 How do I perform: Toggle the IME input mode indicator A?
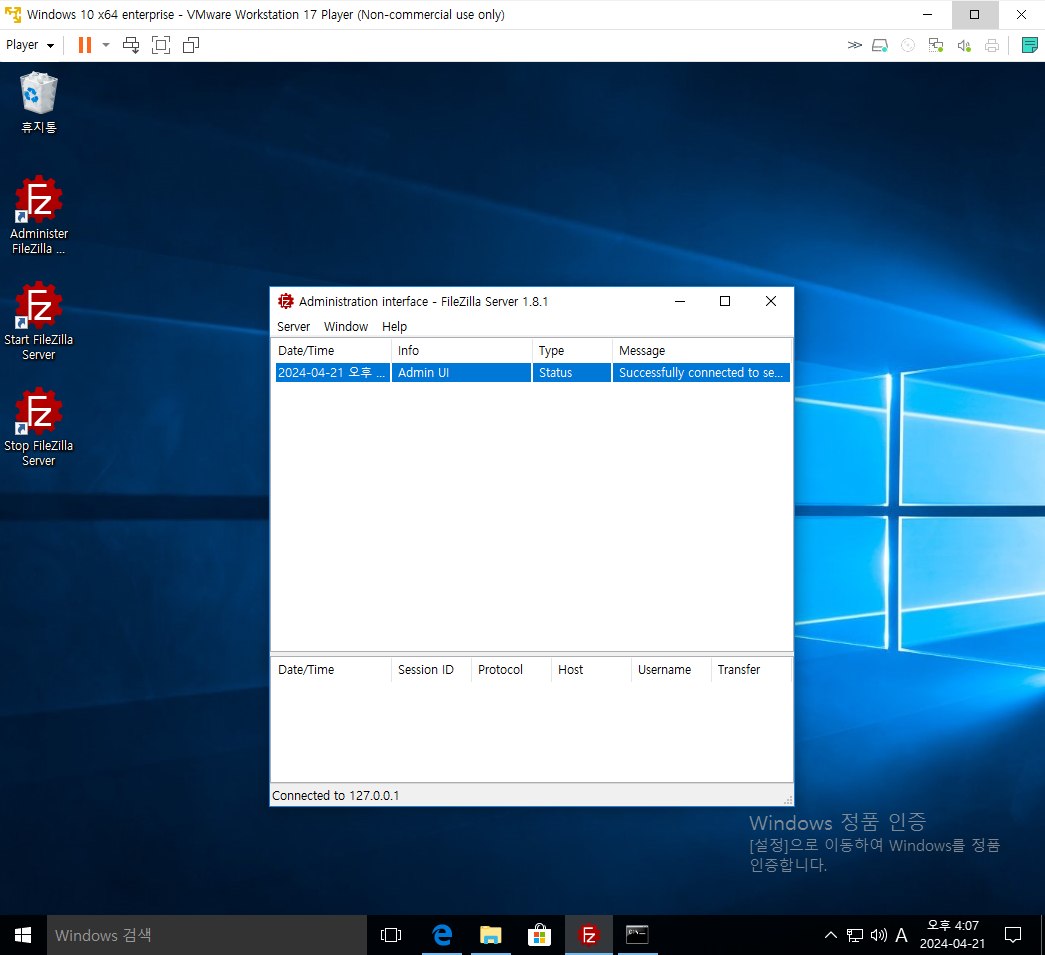[x=901, y=935]
